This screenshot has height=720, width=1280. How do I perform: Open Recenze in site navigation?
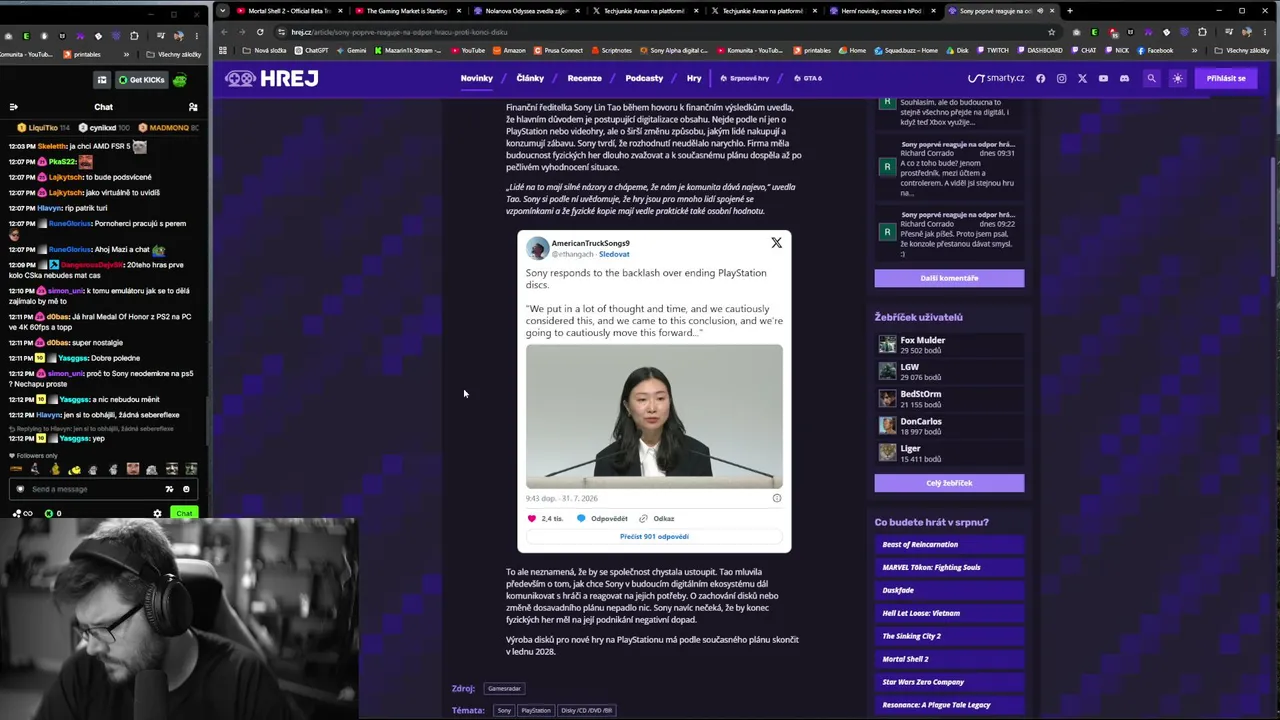pyautogui.click(x=585, y=78)
